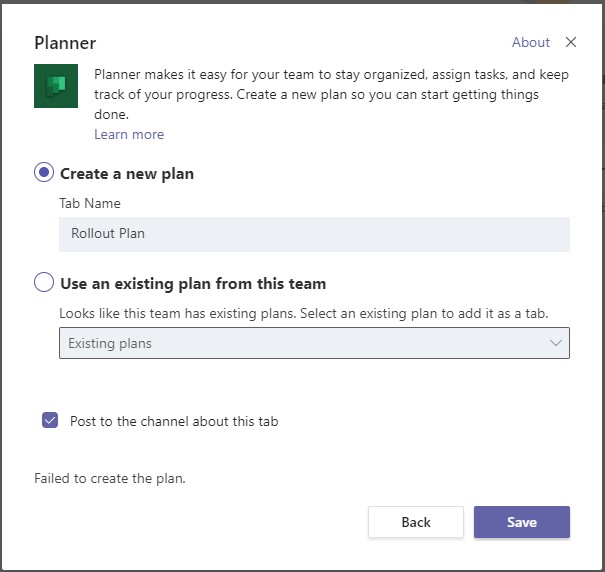Select the Create a new plan radio button
Viewport: 605px width, 572px height.
pos(44,173)
